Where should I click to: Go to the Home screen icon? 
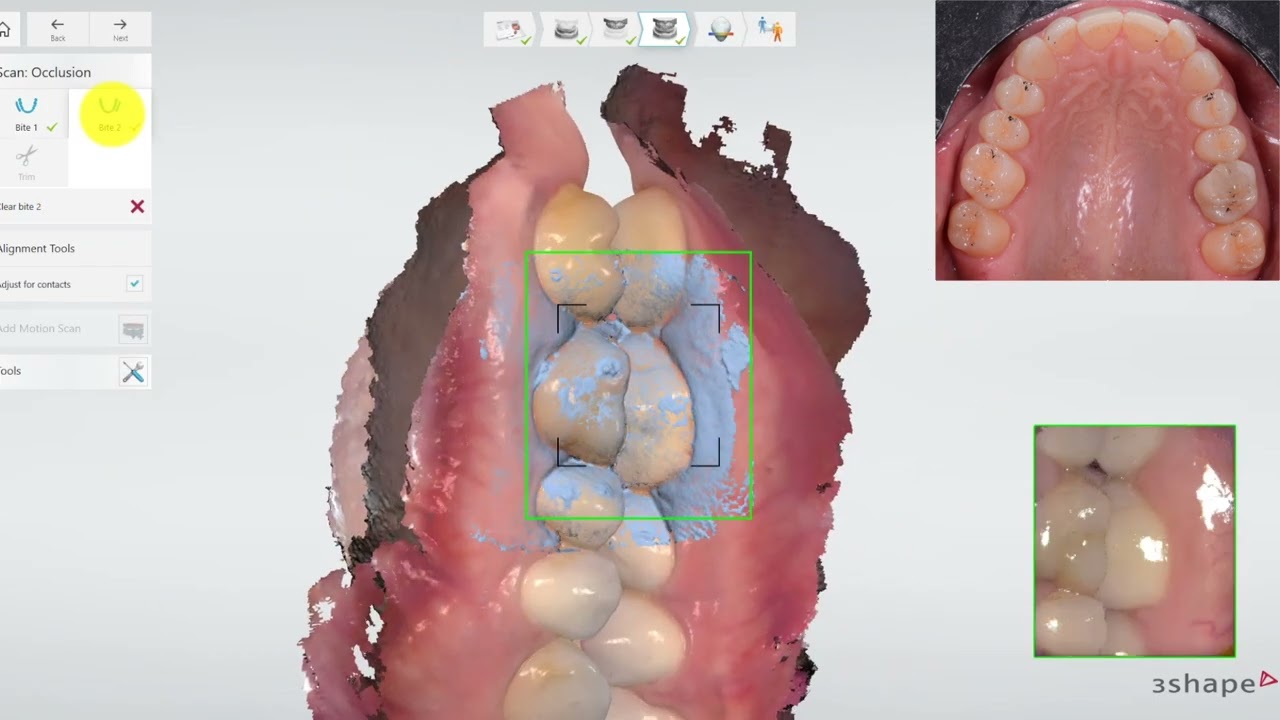(x=5, y=29)
